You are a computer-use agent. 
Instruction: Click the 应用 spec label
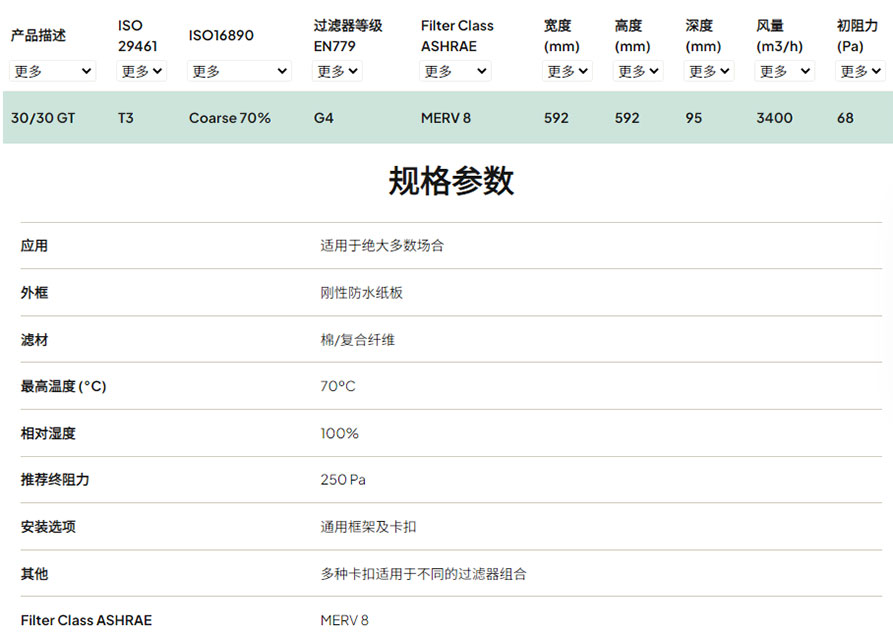tap(34, 246)
